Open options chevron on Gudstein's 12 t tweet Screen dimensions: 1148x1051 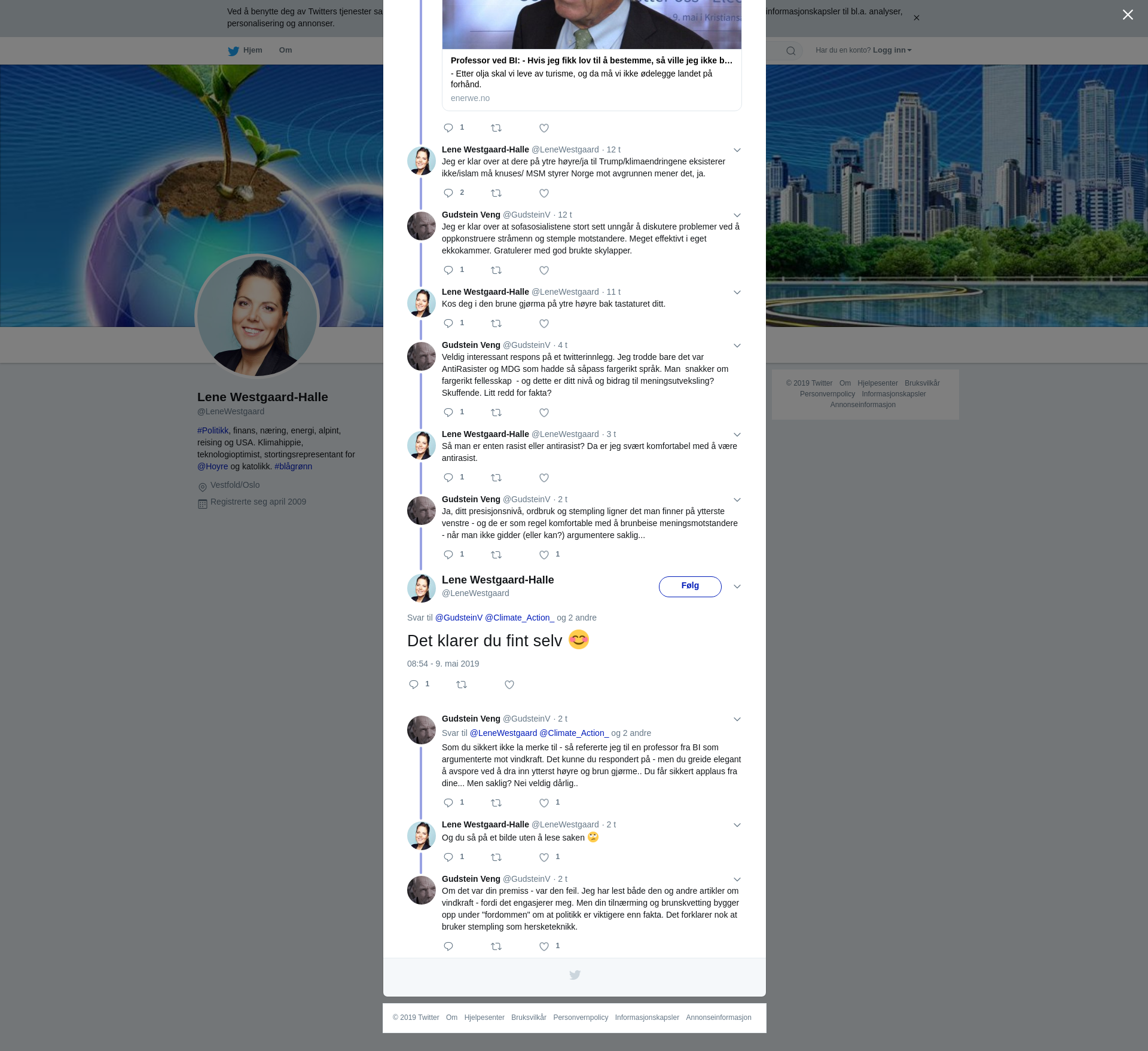click(737, 215)
